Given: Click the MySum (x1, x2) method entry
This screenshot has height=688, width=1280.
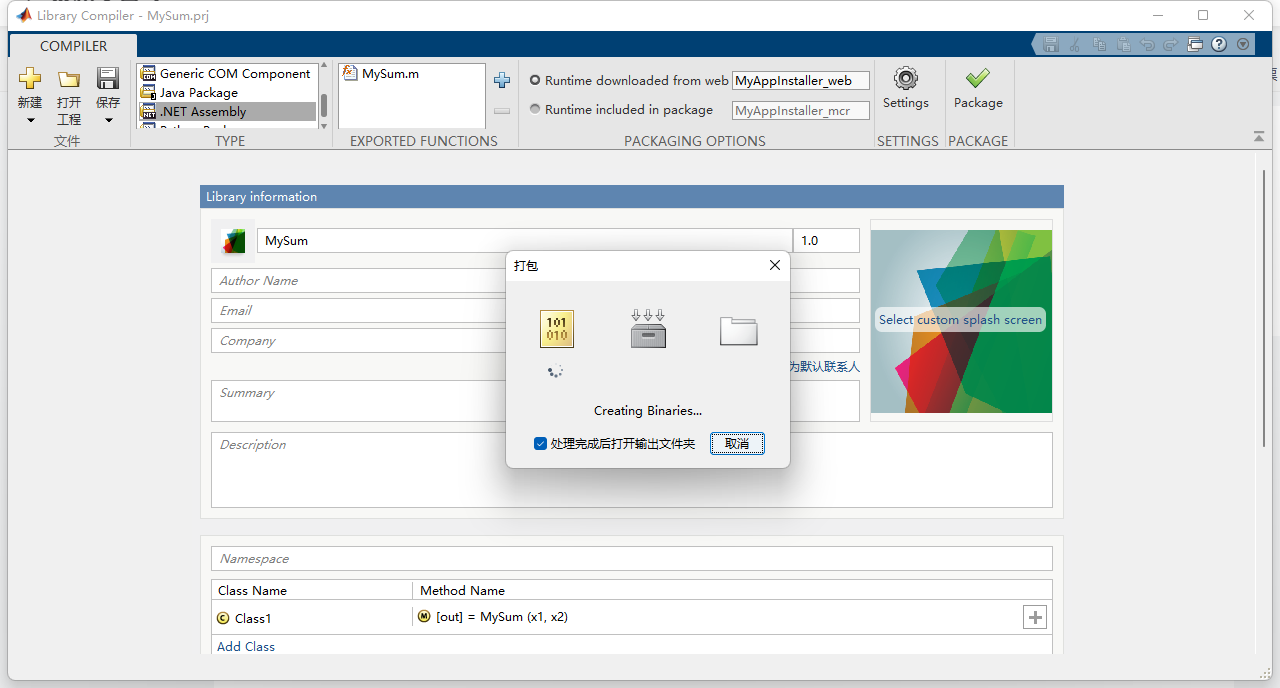Looking at the screenshot, I should (493, 617).
